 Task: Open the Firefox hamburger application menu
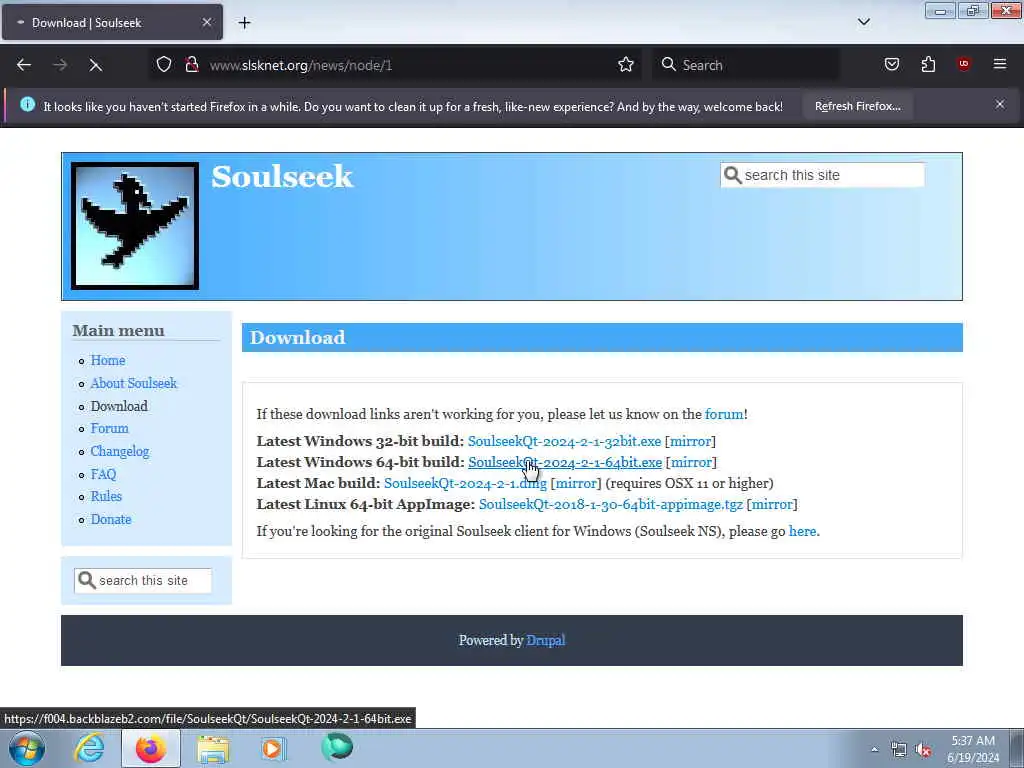(1000, 64)
